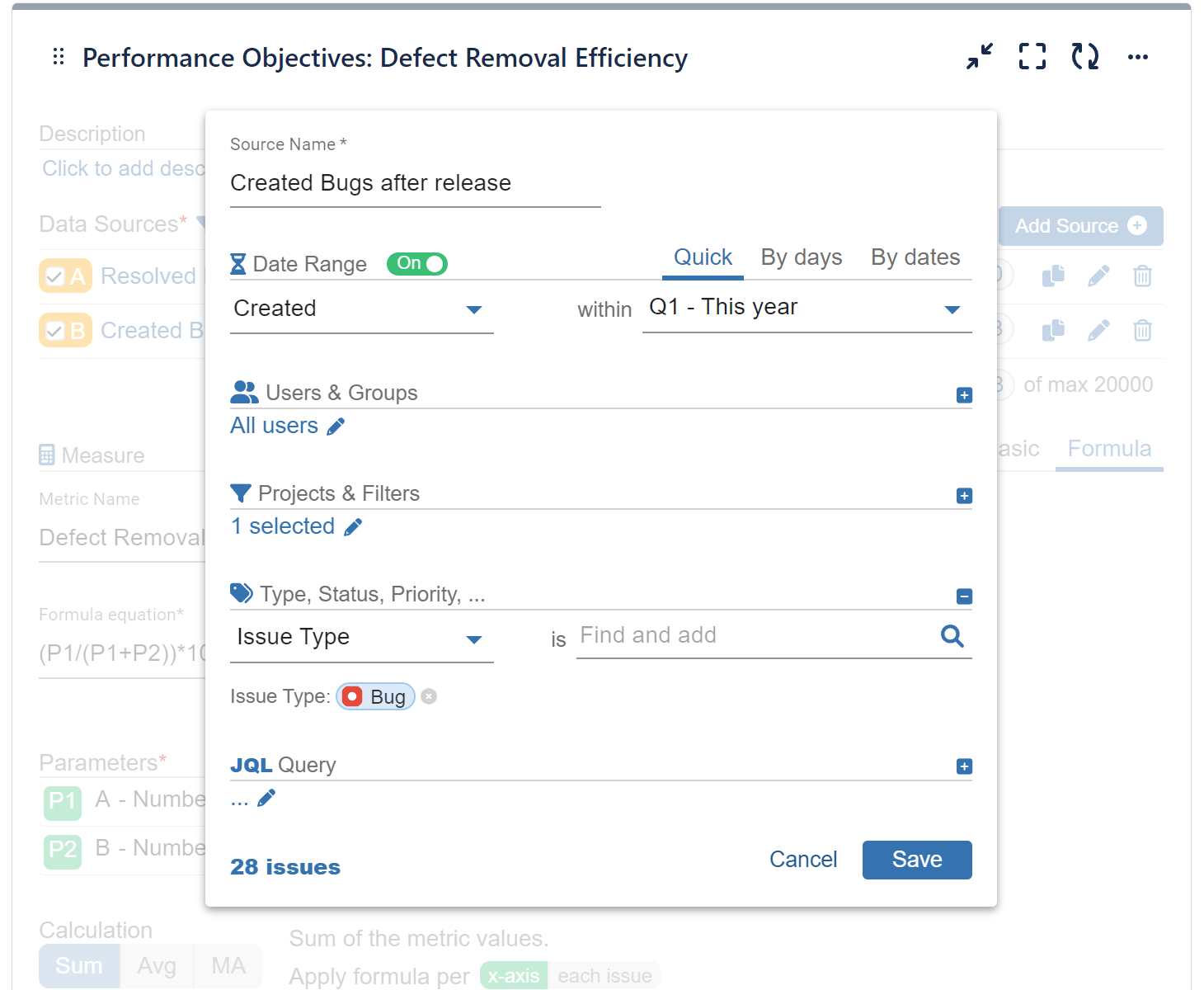Collapse the widget using the inward arrows icon

(979, 56)
